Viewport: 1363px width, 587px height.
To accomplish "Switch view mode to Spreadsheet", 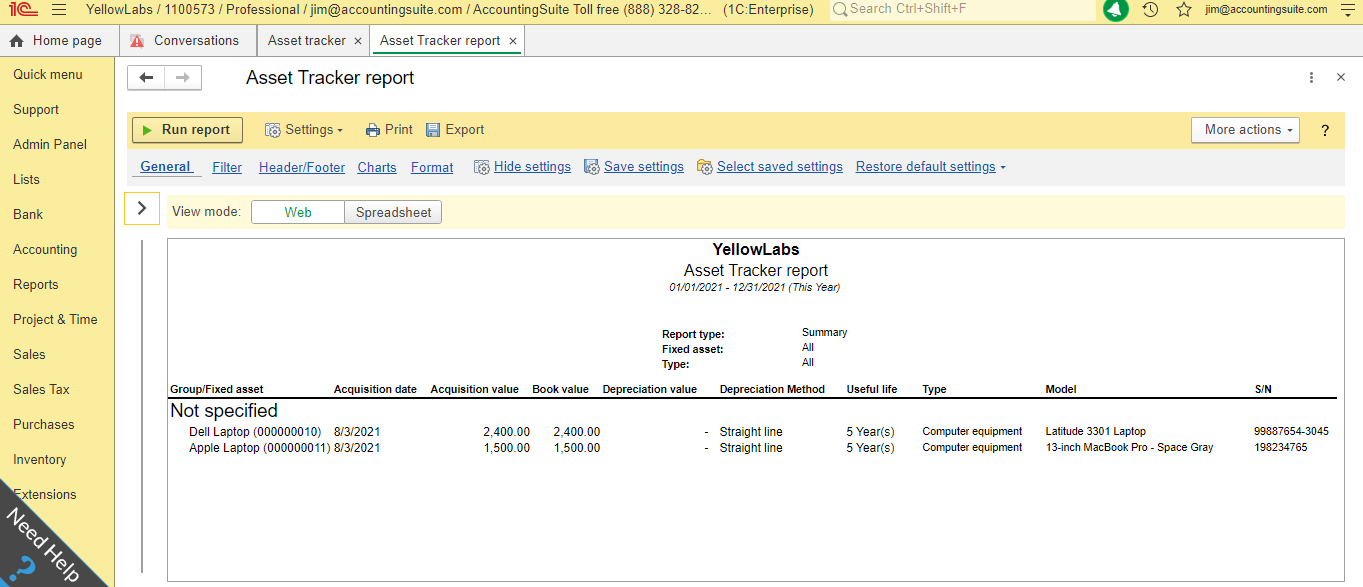I will pos(393,212).
